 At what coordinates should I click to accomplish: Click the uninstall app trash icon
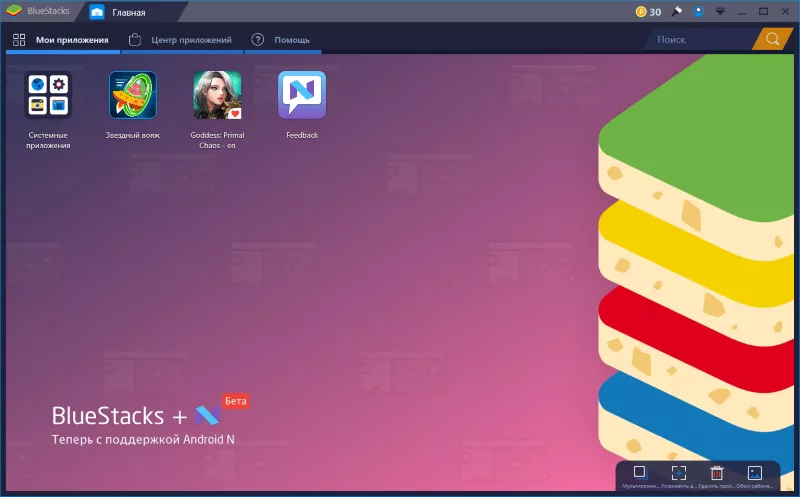click(717, 473)
